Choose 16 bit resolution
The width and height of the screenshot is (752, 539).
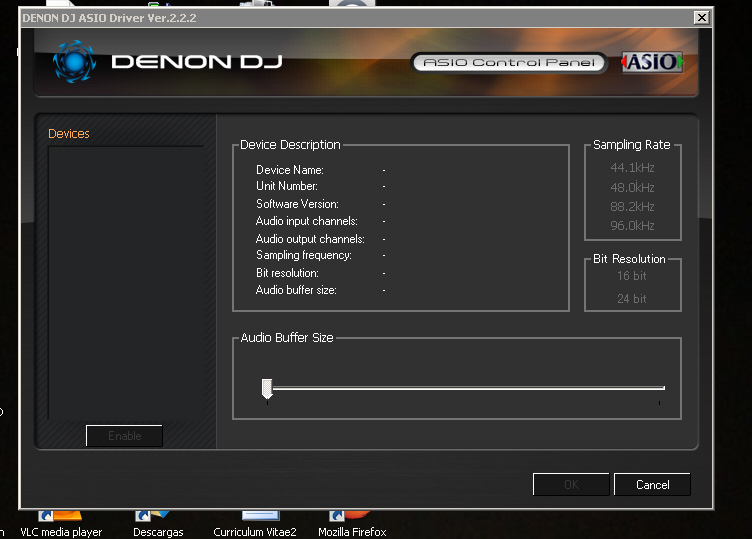[632, 276]
